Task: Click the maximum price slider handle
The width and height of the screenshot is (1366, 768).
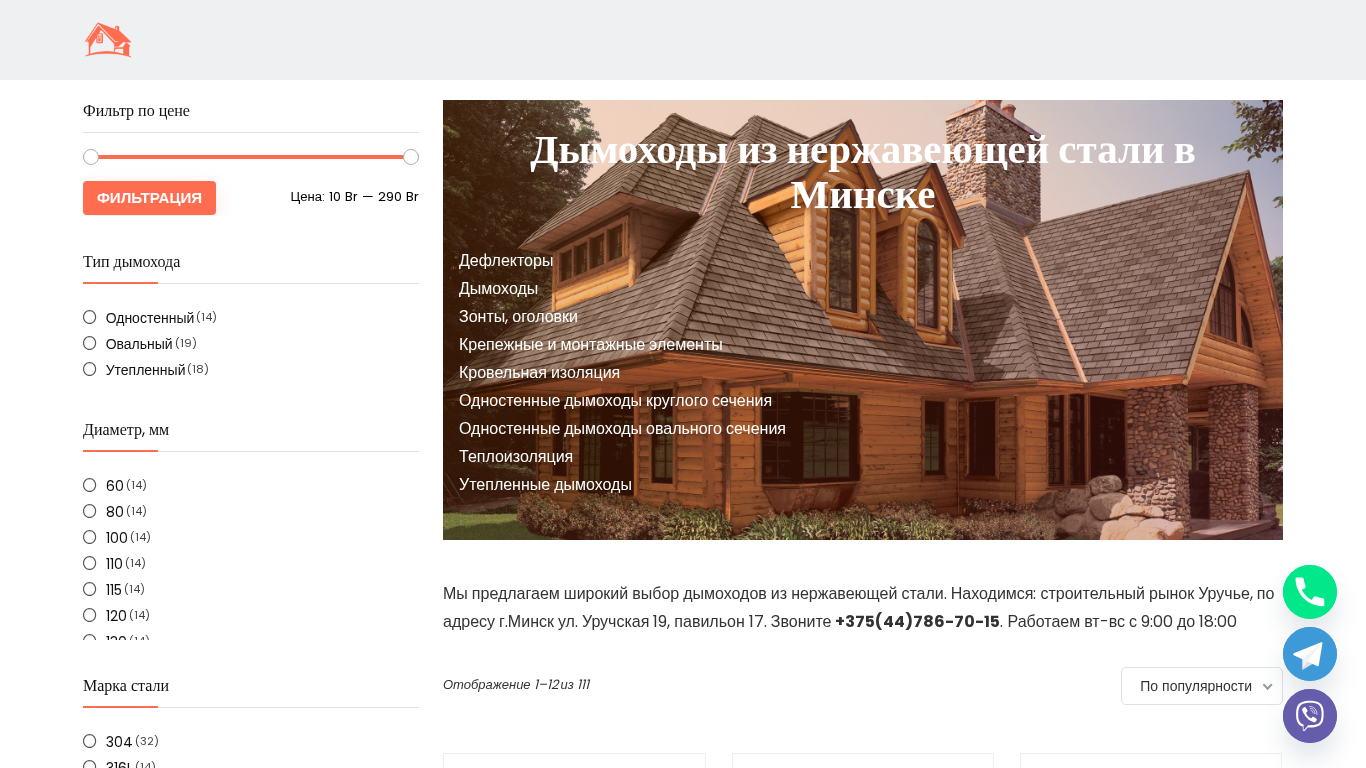Action: click(x=411, y=157)
